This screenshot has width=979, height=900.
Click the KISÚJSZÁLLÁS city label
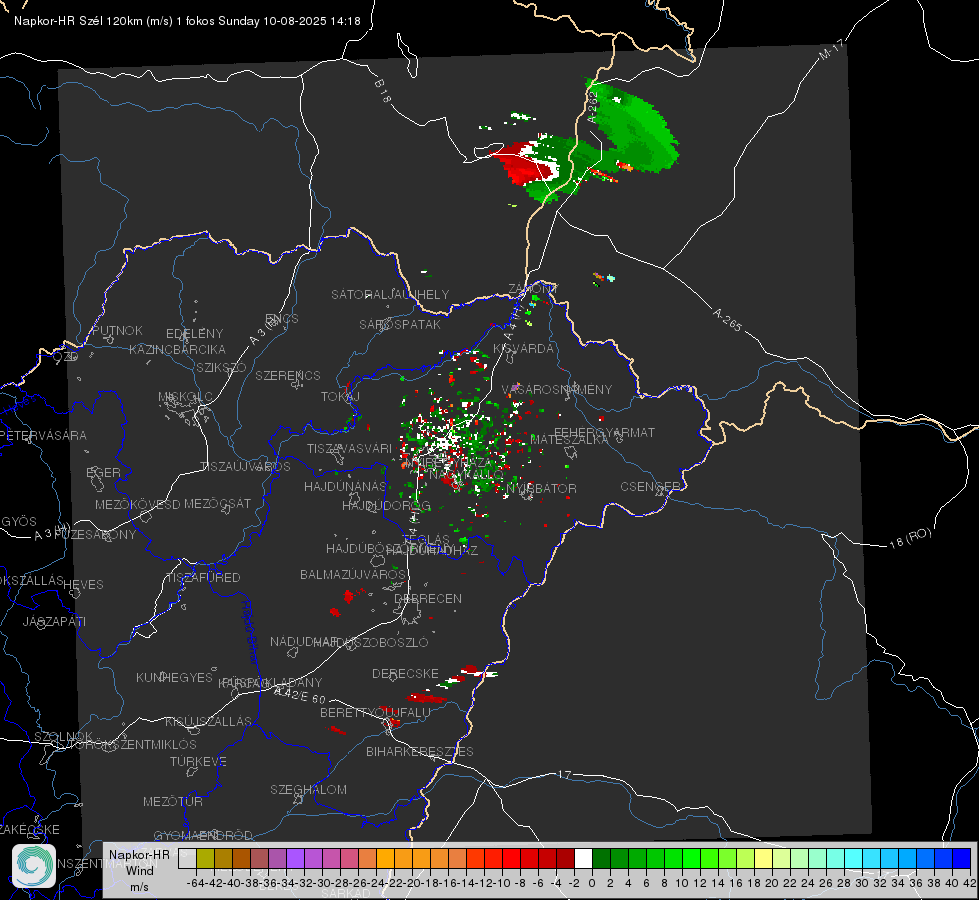click(x=209, y=721)
